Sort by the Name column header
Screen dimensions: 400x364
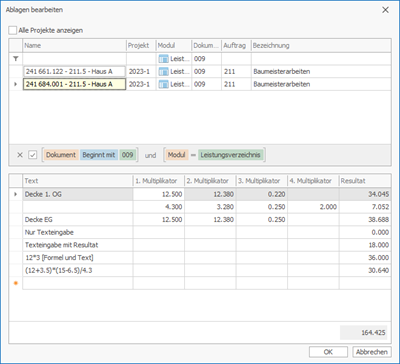74,46
